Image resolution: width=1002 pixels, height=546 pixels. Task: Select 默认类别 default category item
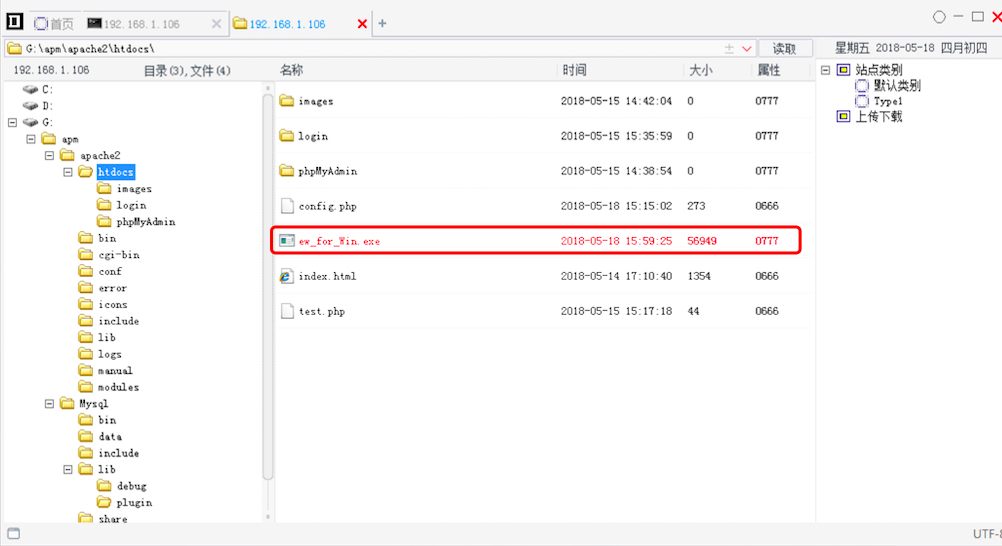click(897, 85)
